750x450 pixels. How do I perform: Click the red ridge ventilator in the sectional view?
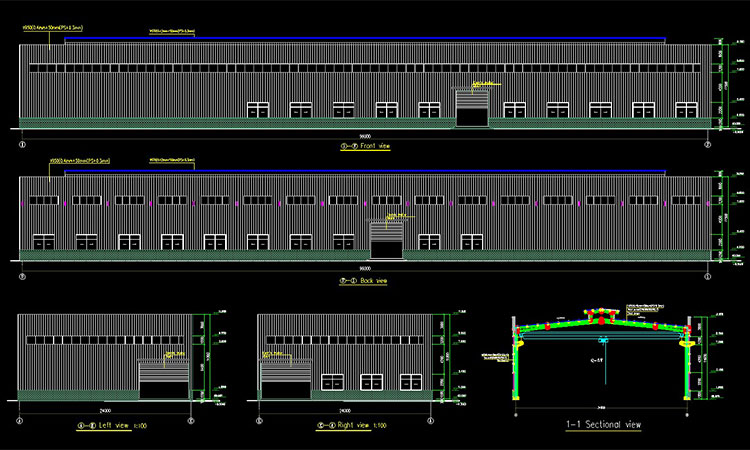coord(603,319)
